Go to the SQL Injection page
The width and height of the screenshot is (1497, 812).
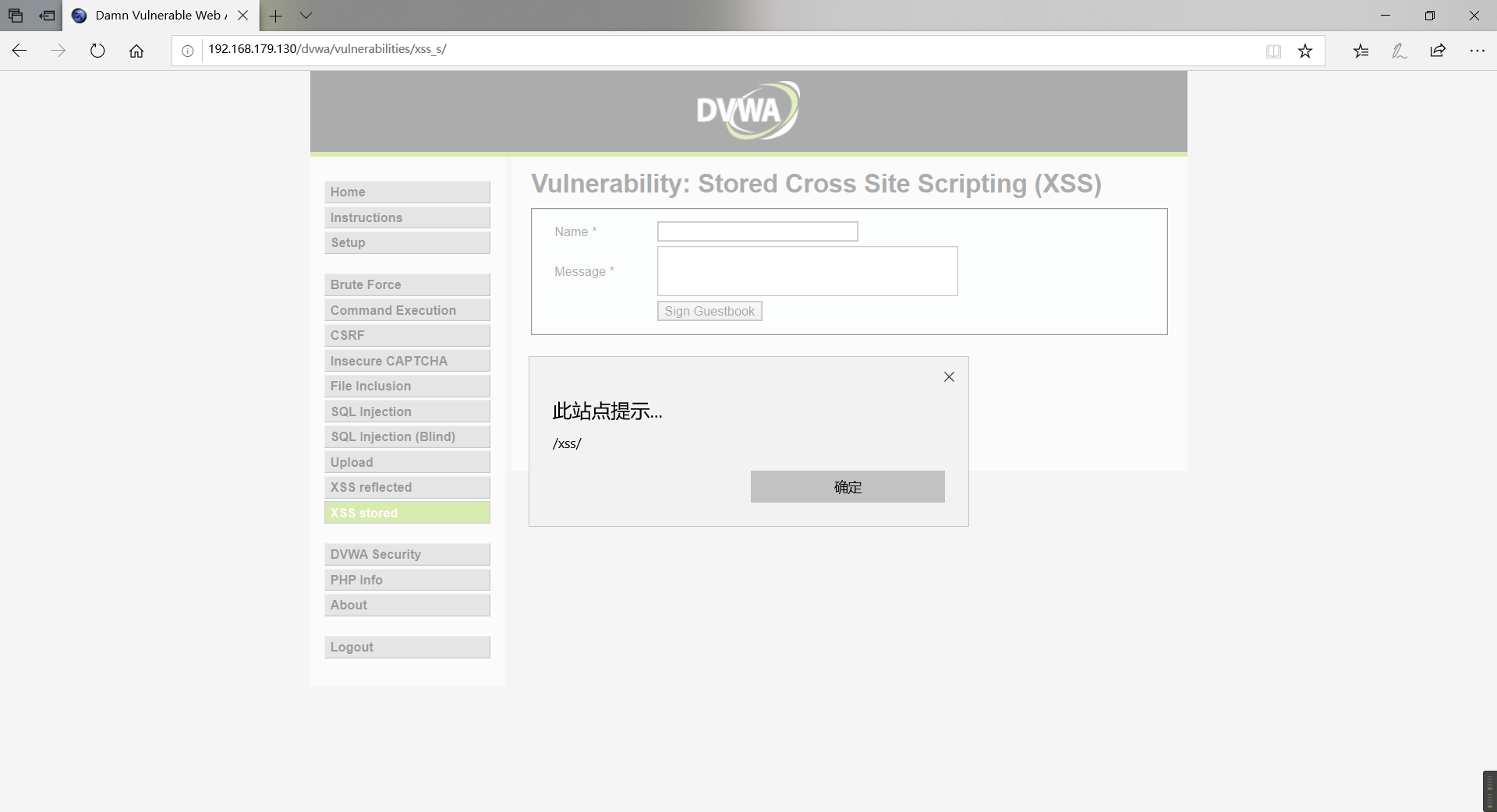click(407, 411)
